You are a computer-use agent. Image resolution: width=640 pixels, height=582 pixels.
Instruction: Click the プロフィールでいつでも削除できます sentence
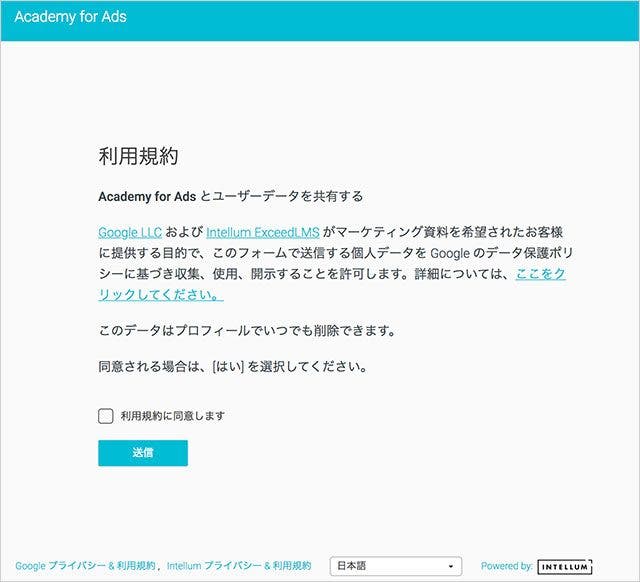coord(247,330)
